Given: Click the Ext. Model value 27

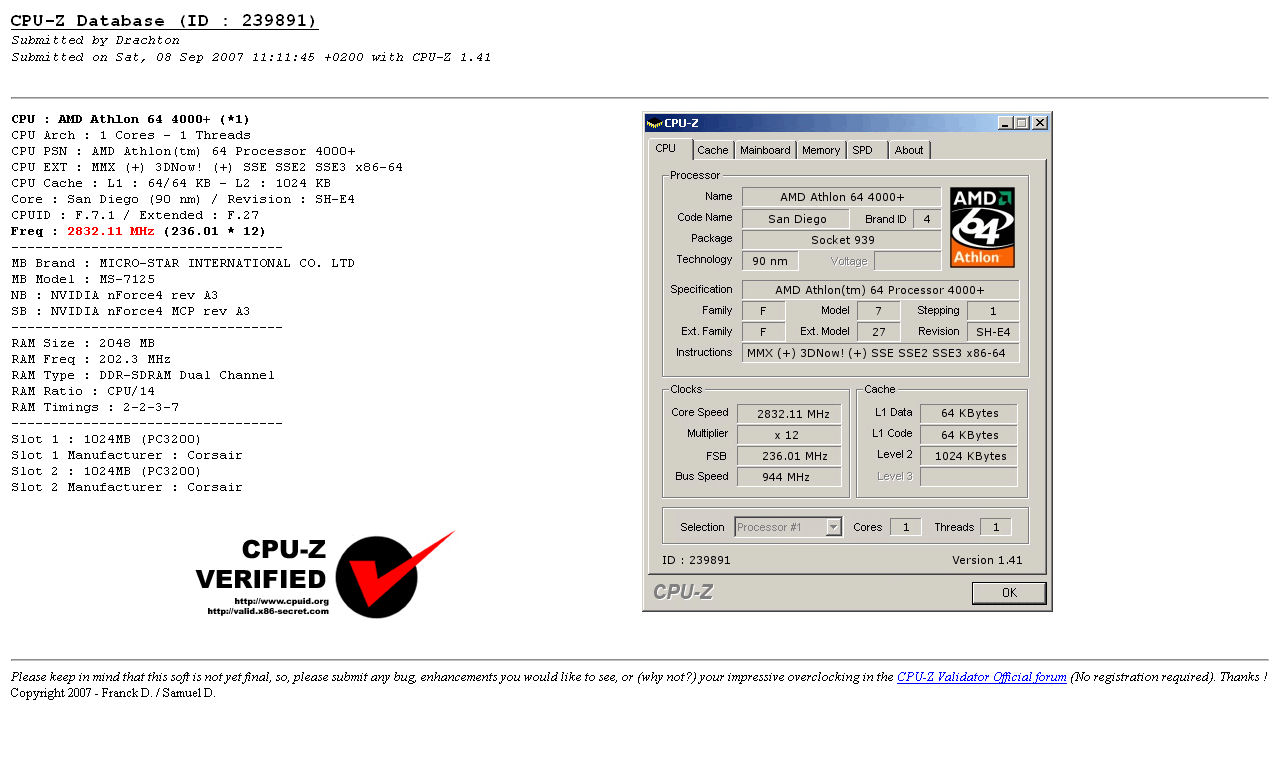Looking at the screenshot, I should [x=878, y=332].
